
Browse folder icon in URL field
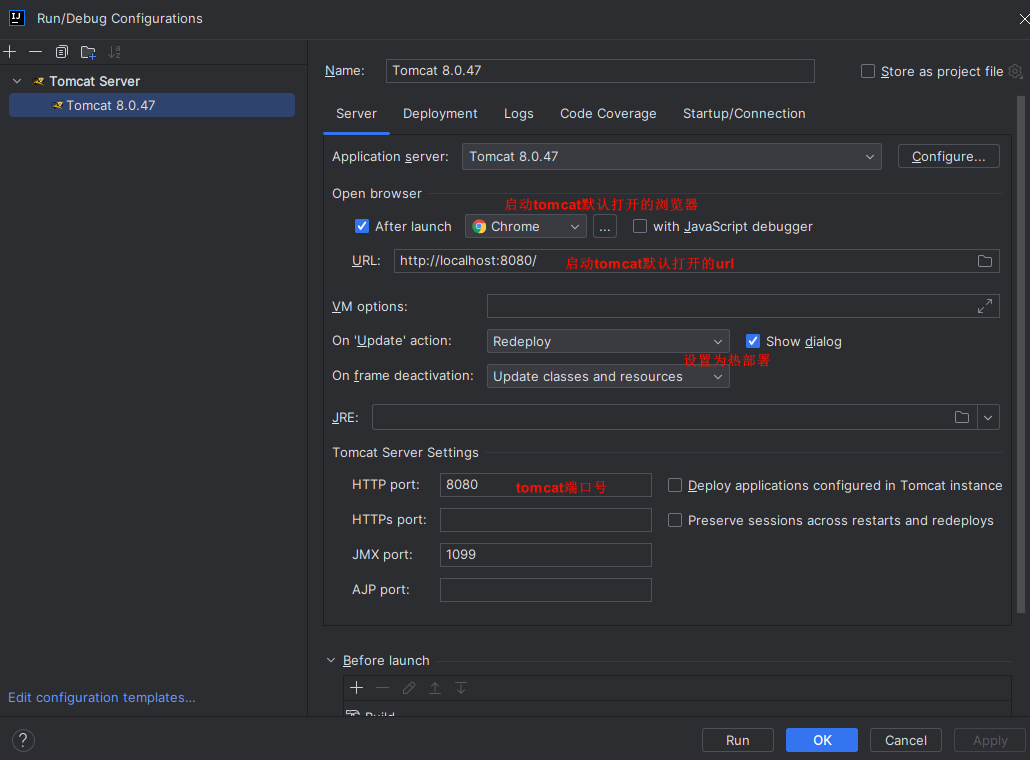pos(985,261)
